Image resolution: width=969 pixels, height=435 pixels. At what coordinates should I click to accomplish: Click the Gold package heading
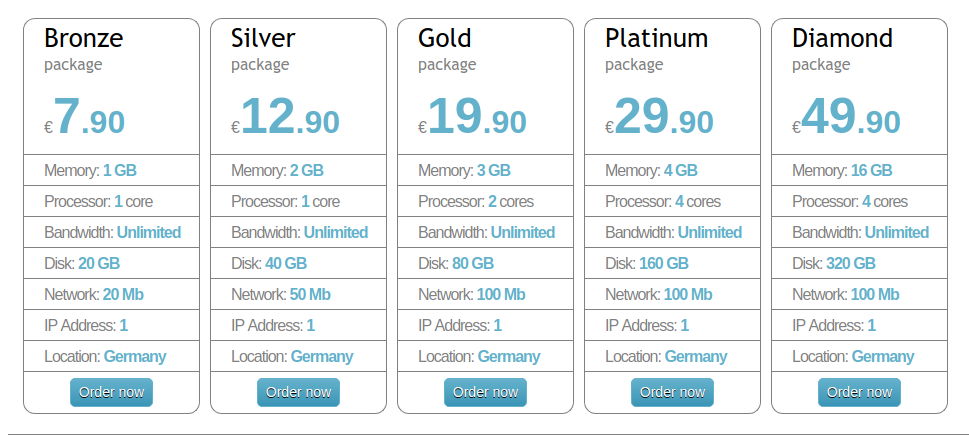click(445, 38)
